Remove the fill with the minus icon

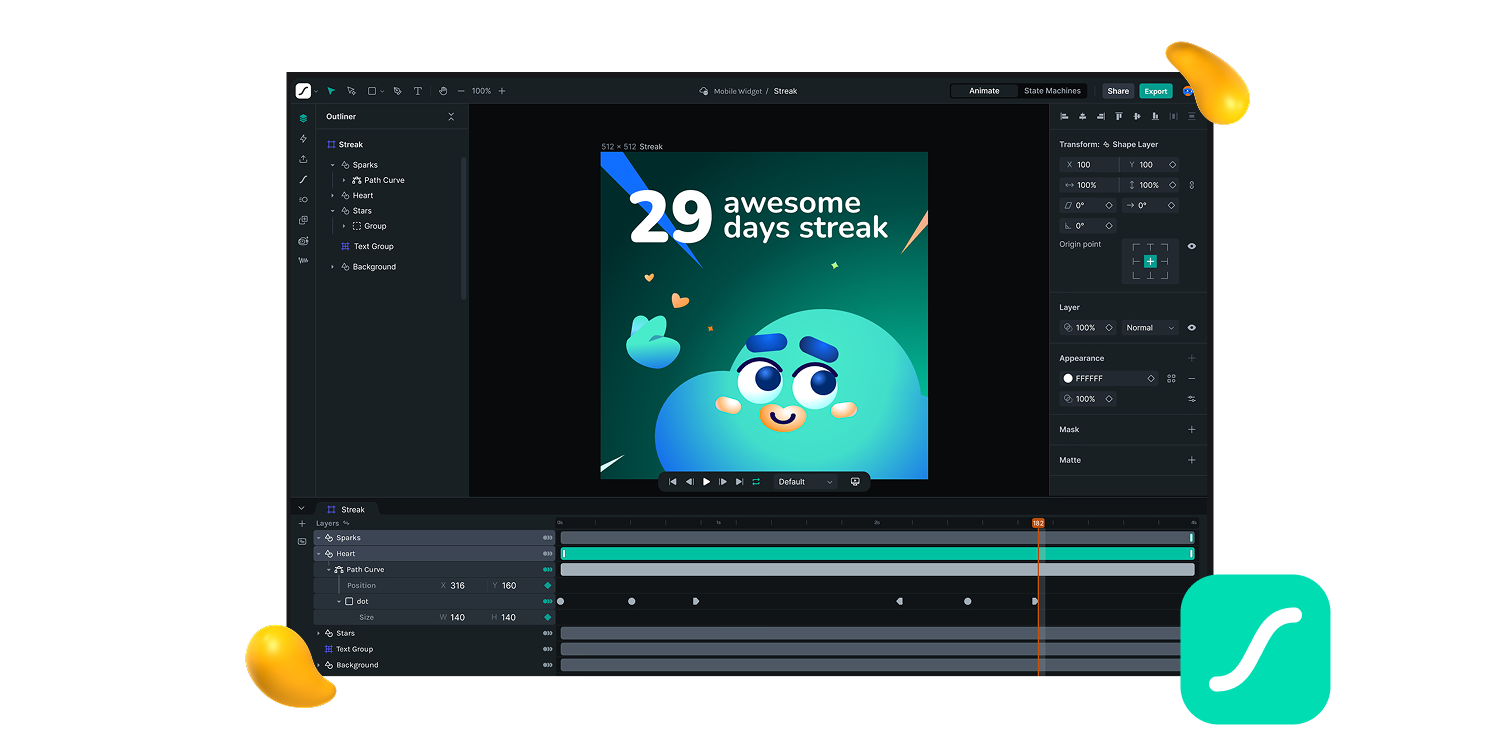point(1191,379)
